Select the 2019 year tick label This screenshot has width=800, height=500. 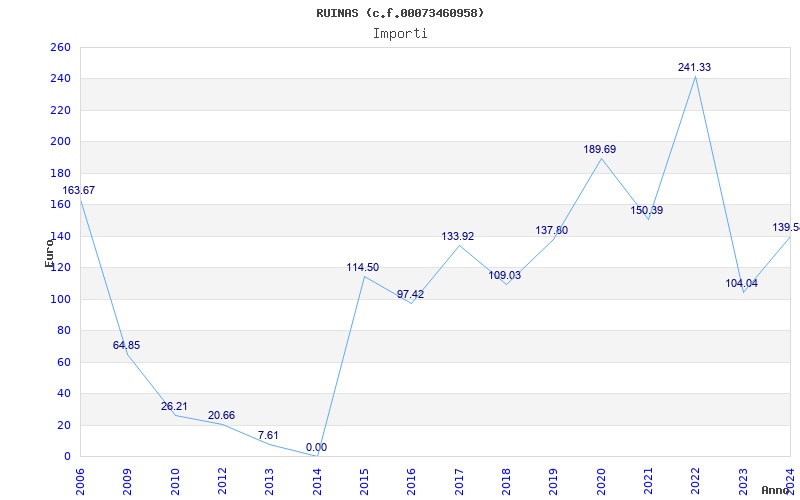[554, 482]
